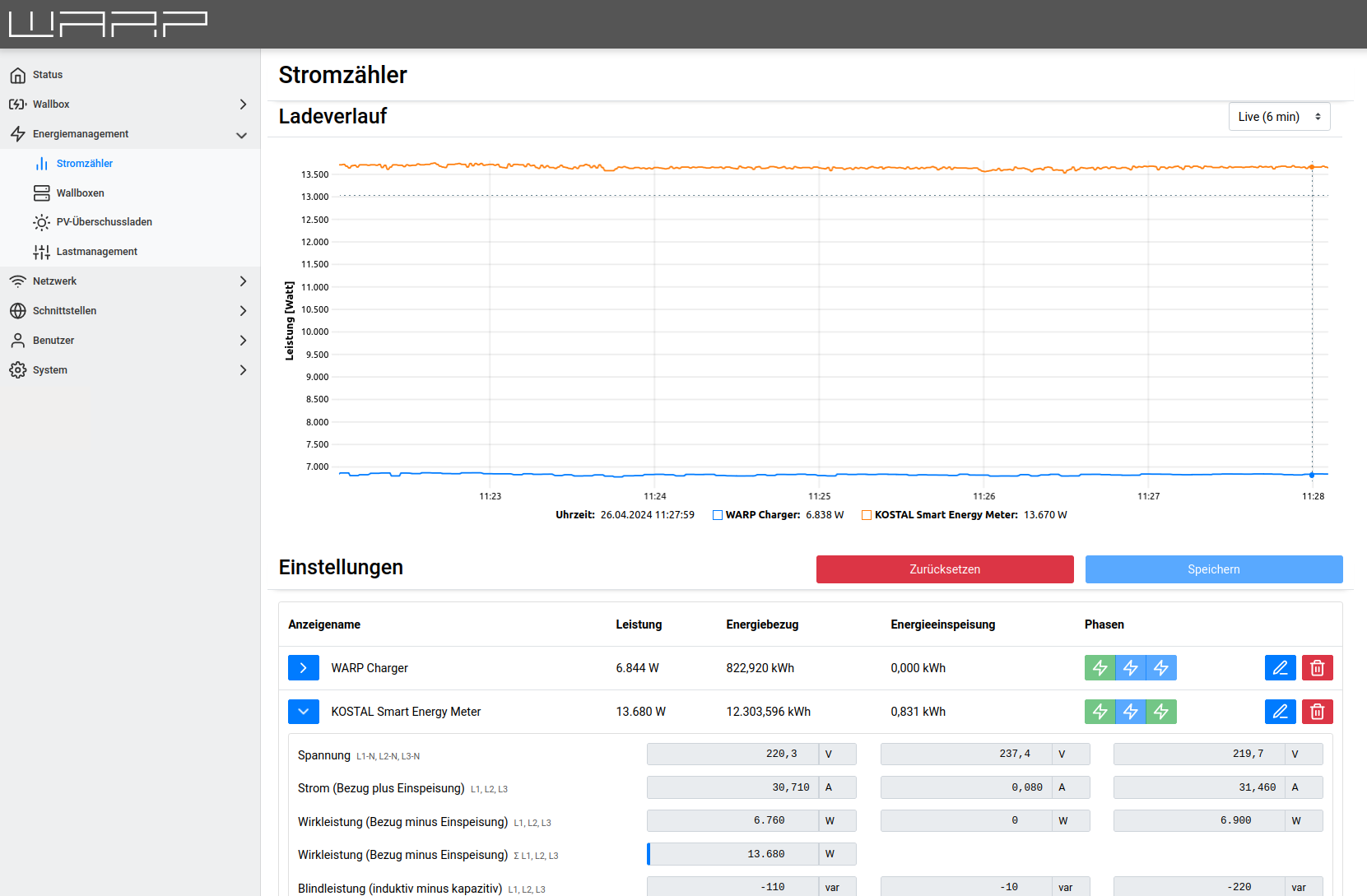Toggle KOSTAL Smart Energy Meter legend checkbox
1367x896 pixels.
(x=867, y=515)
